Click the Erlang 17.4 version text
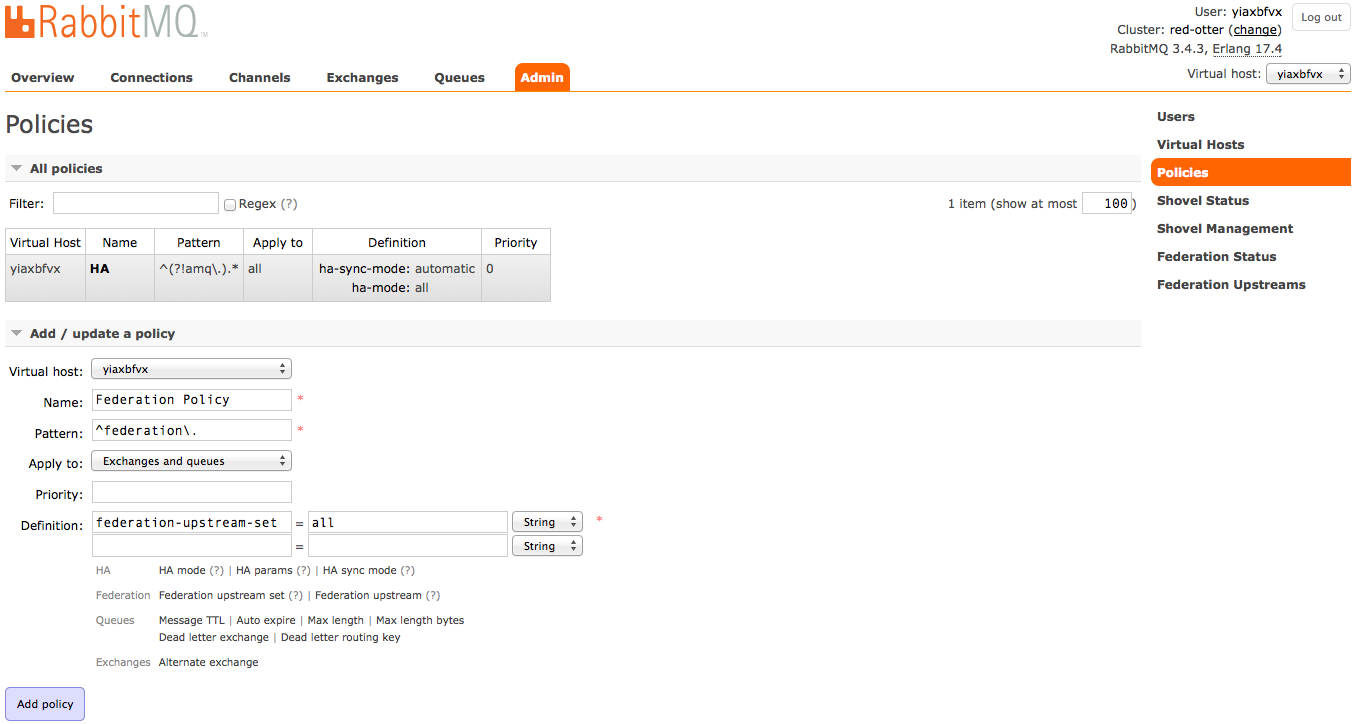1360x724 pixels. (1247, 49)
